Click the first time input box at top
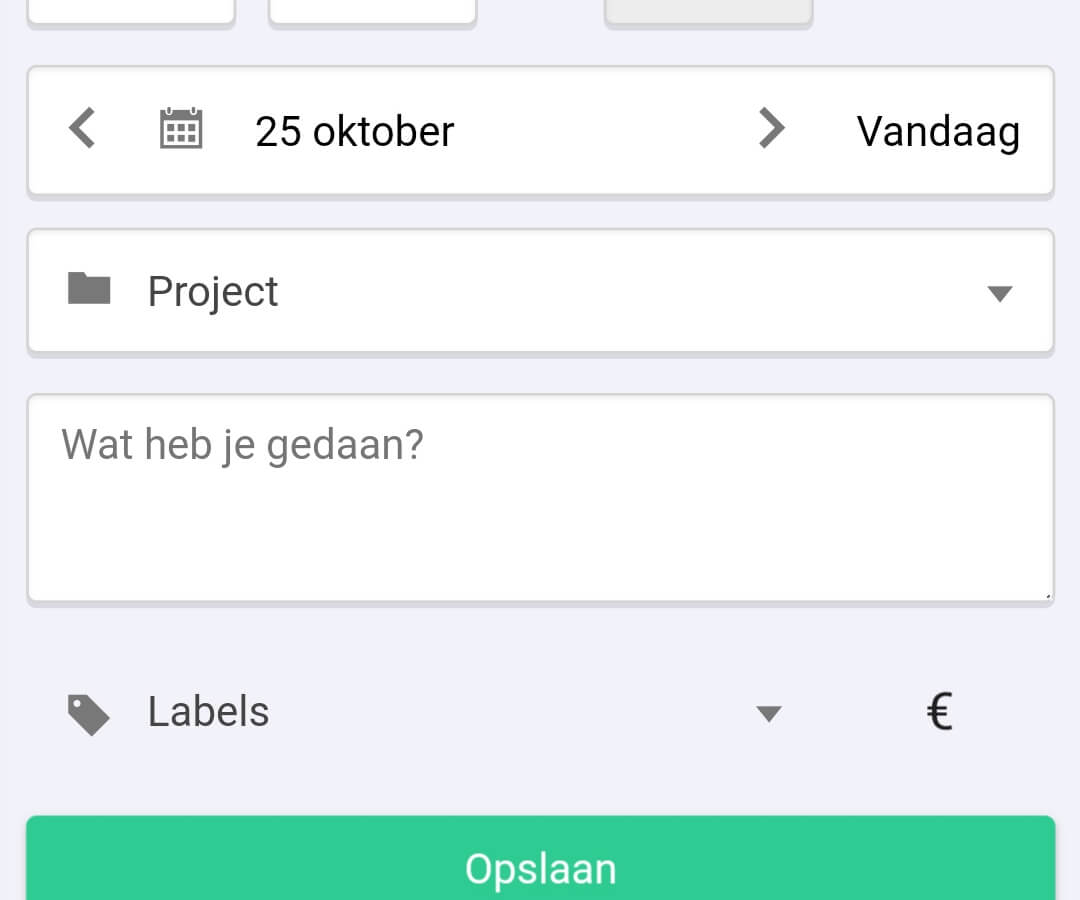The image size is (1080, 900). [131, 12]
